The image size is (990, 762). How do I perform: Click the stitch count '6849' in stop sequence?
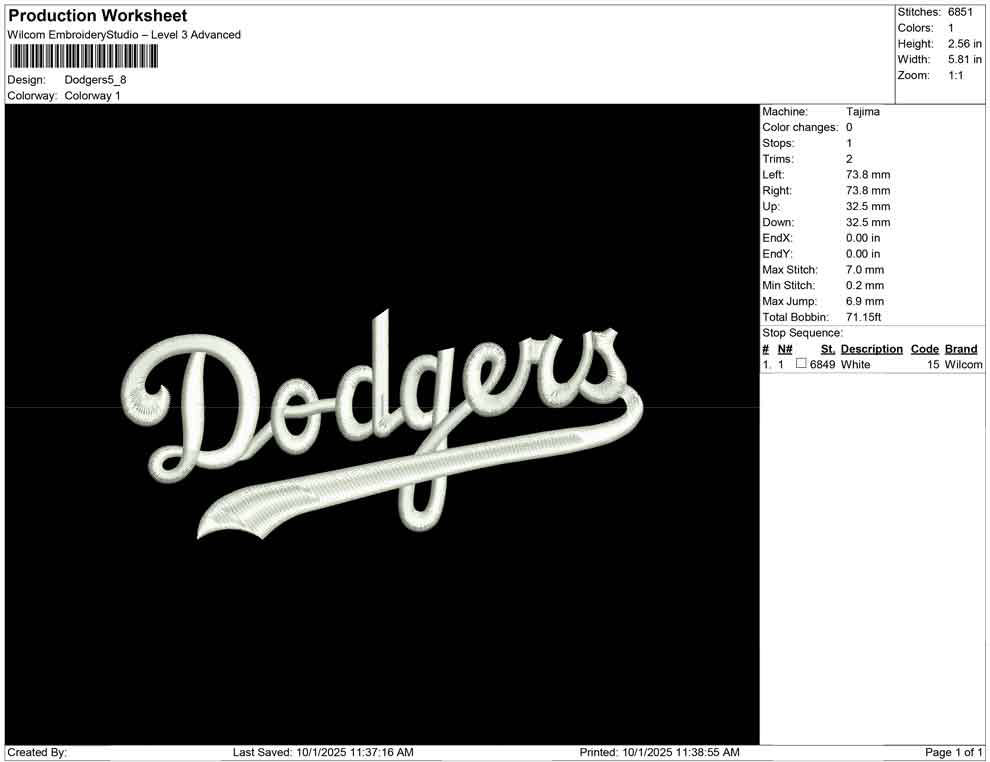(822, 364)
